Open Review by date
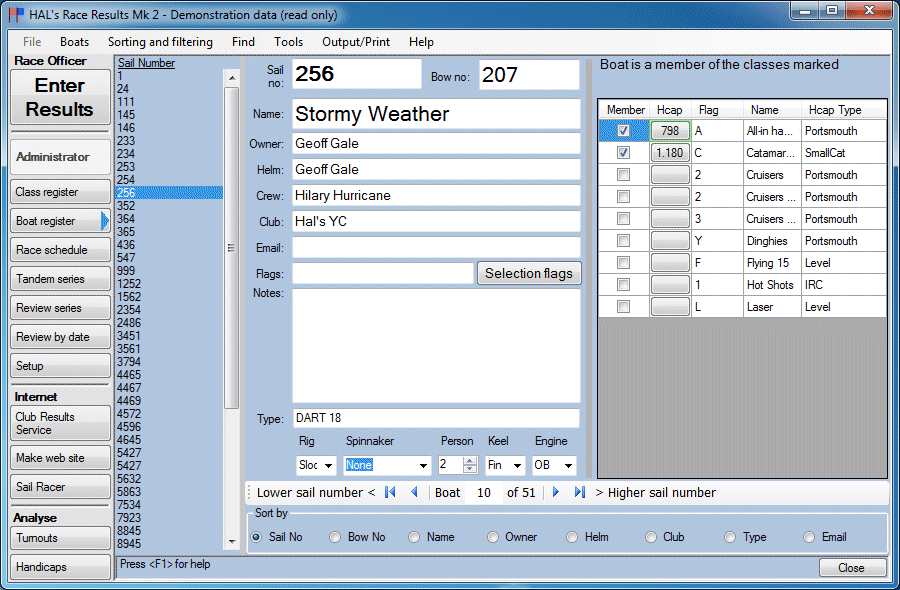The width and height of the screenshot is (900, 590). coord(60,337)
